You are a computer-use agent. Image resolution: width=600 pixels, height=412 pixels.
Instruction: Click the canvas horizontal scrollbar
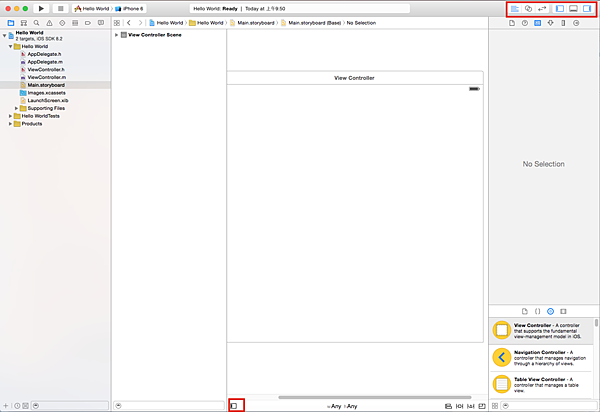point(375,397)
